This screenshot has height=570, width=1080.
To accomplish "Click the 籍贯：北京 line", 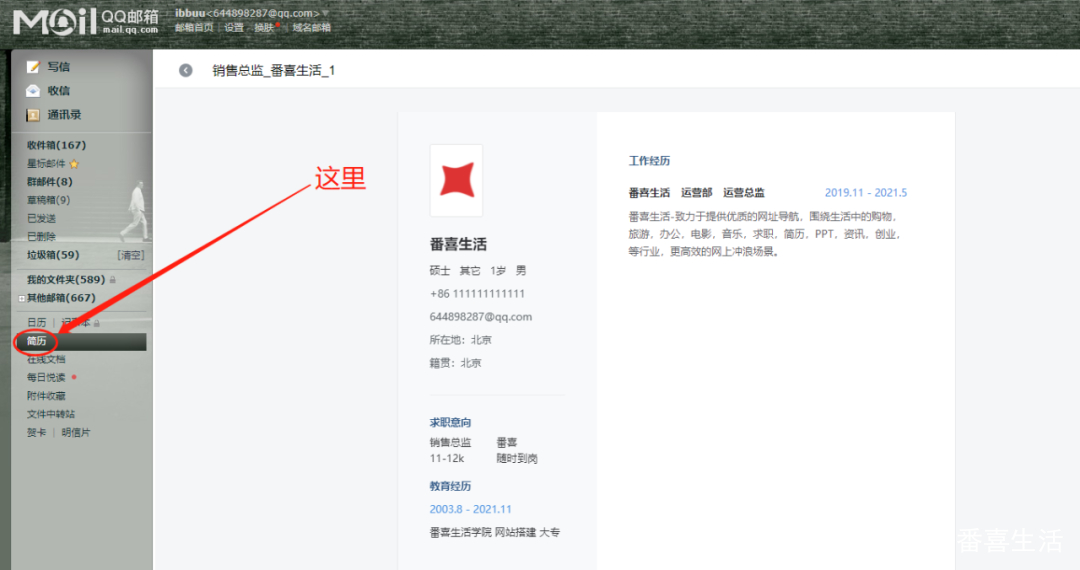I will (455, 363).
